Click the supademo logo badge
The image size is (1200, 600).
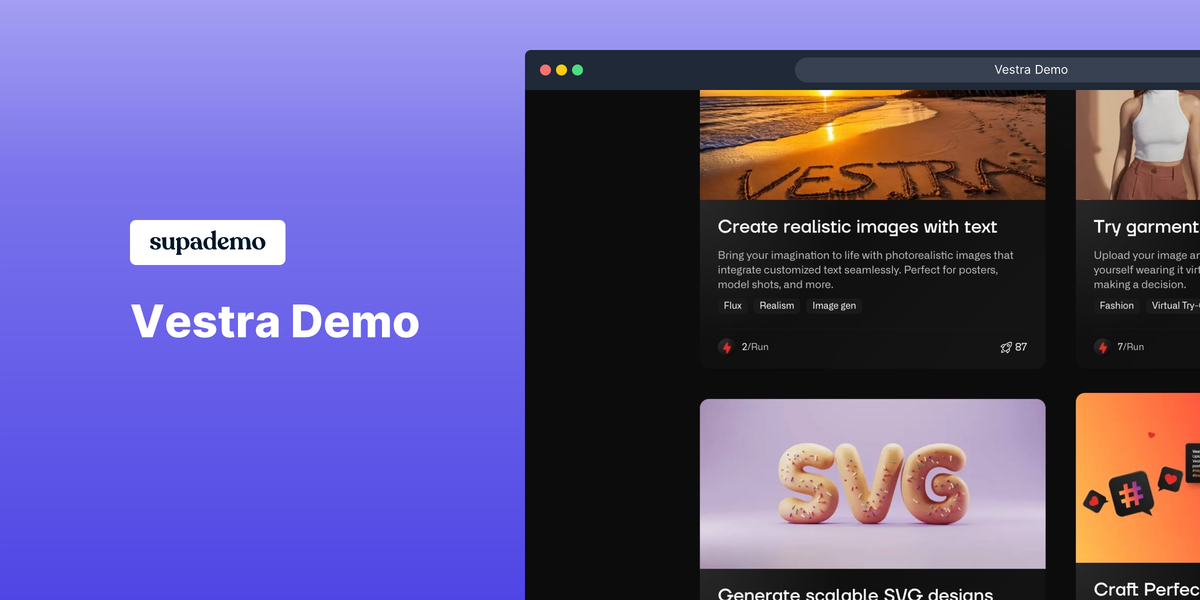tap(207, 242)
